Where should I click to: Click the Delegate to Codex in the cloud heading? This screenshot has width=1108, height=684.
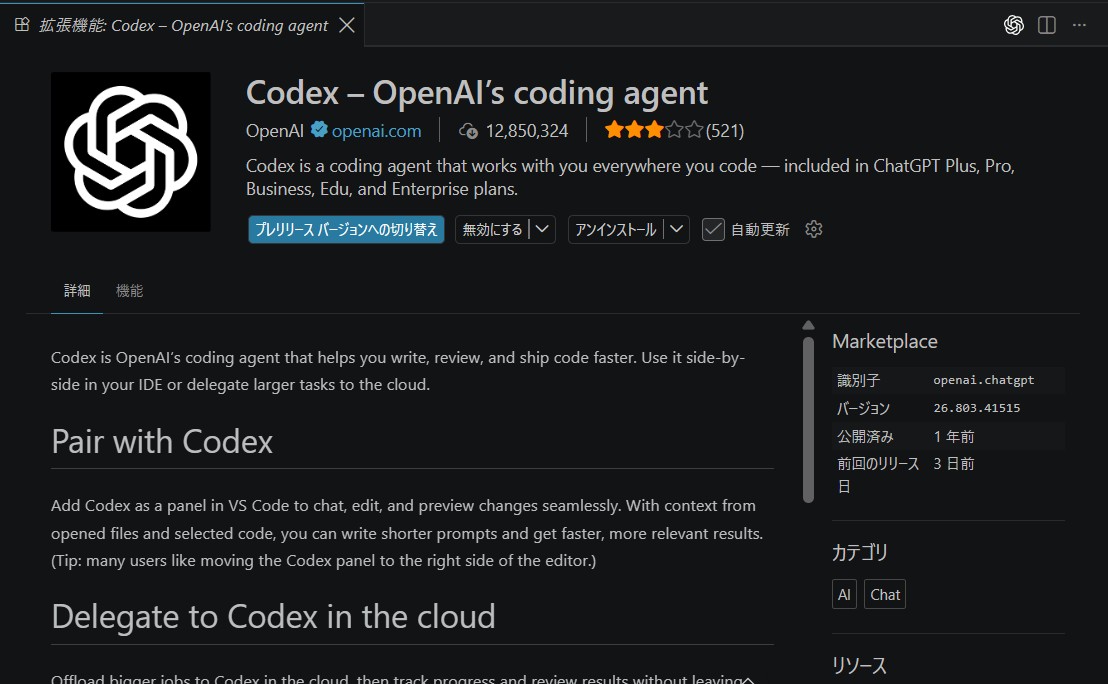273,617
